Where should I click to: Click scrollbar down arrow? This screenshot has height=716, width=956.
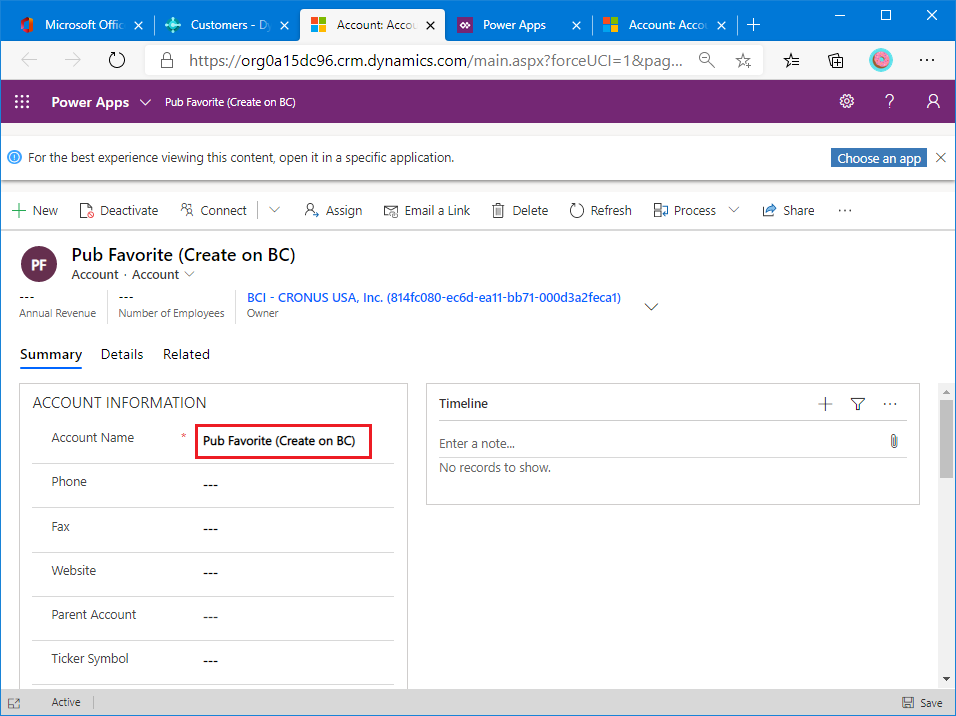tap(946, 679)
